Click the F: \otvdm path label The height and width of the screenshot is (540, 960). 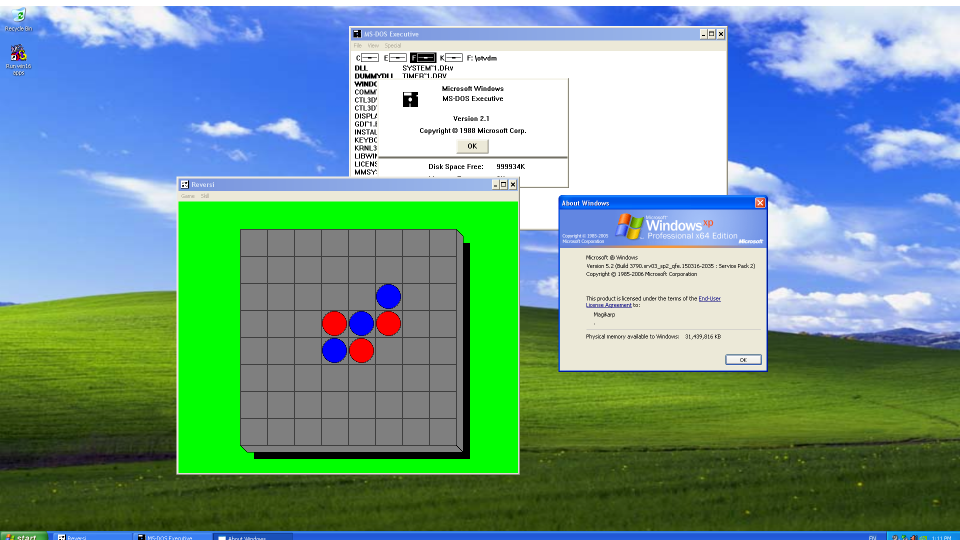482,58
